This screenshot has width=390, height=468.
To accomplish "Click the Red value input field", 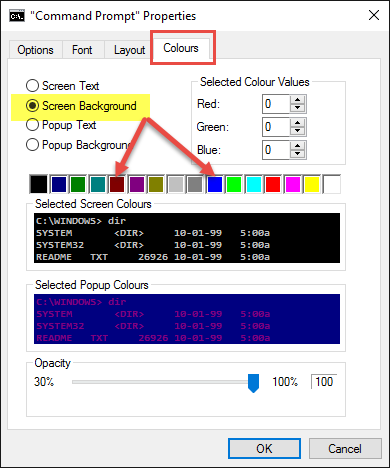I will click(x=276, y=104).
